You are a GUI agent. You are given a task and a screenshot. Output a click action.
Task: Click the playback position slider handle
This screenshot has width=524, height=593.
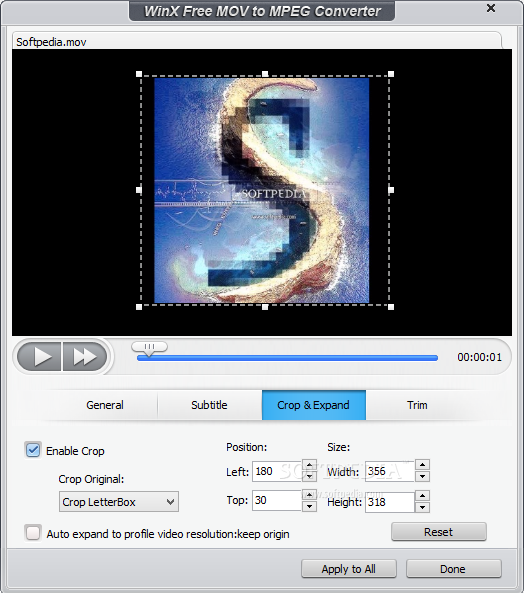pyautogui.click(x=149, y=348)
